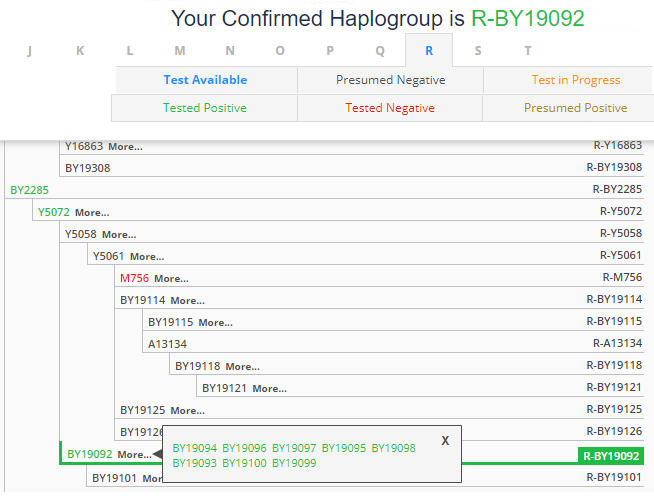Click the Test Available legend item

pos(206,80)
